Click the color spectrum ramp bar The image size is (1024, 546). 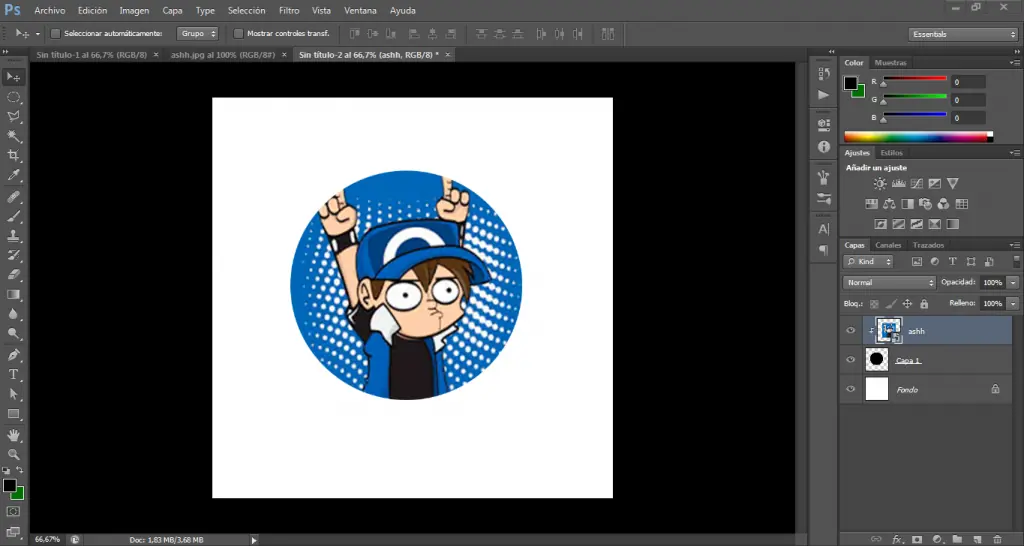(x=918, y=137)
